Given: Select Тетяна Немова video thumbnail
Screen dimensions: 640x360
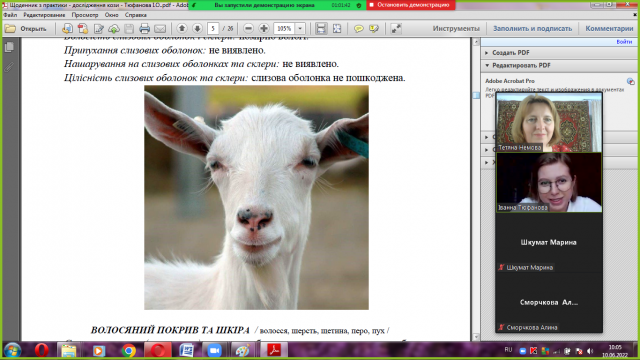Looking at the screenshot, I should pyautogui.click(x=549, y=122).
